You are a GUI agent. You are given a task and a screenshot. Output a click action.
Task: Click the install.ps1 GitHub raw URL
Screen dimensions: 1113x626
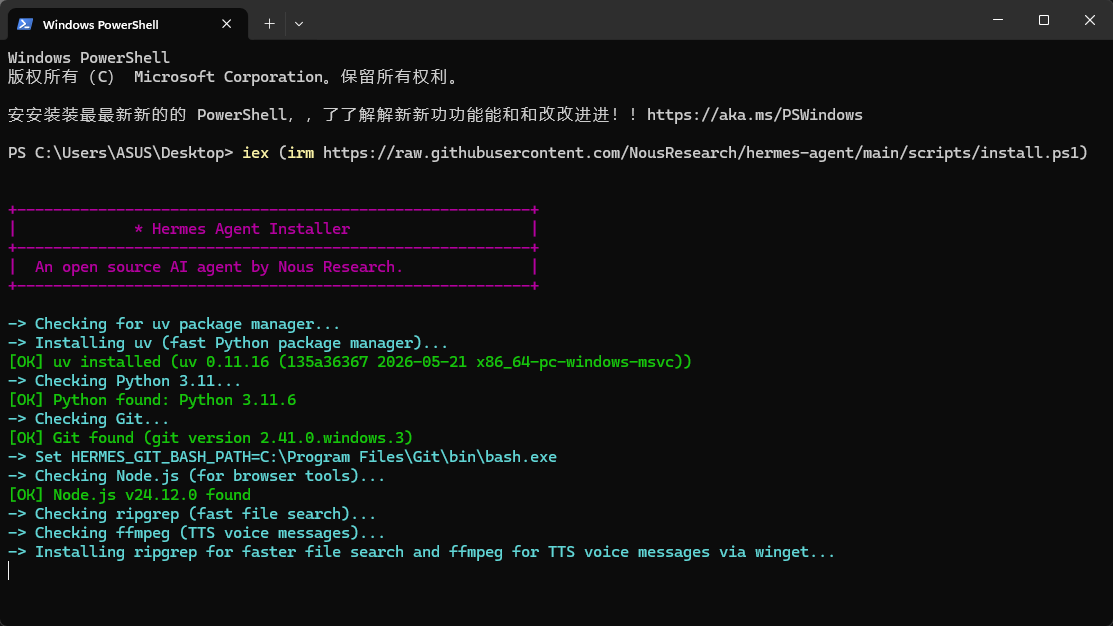(701, 153)
